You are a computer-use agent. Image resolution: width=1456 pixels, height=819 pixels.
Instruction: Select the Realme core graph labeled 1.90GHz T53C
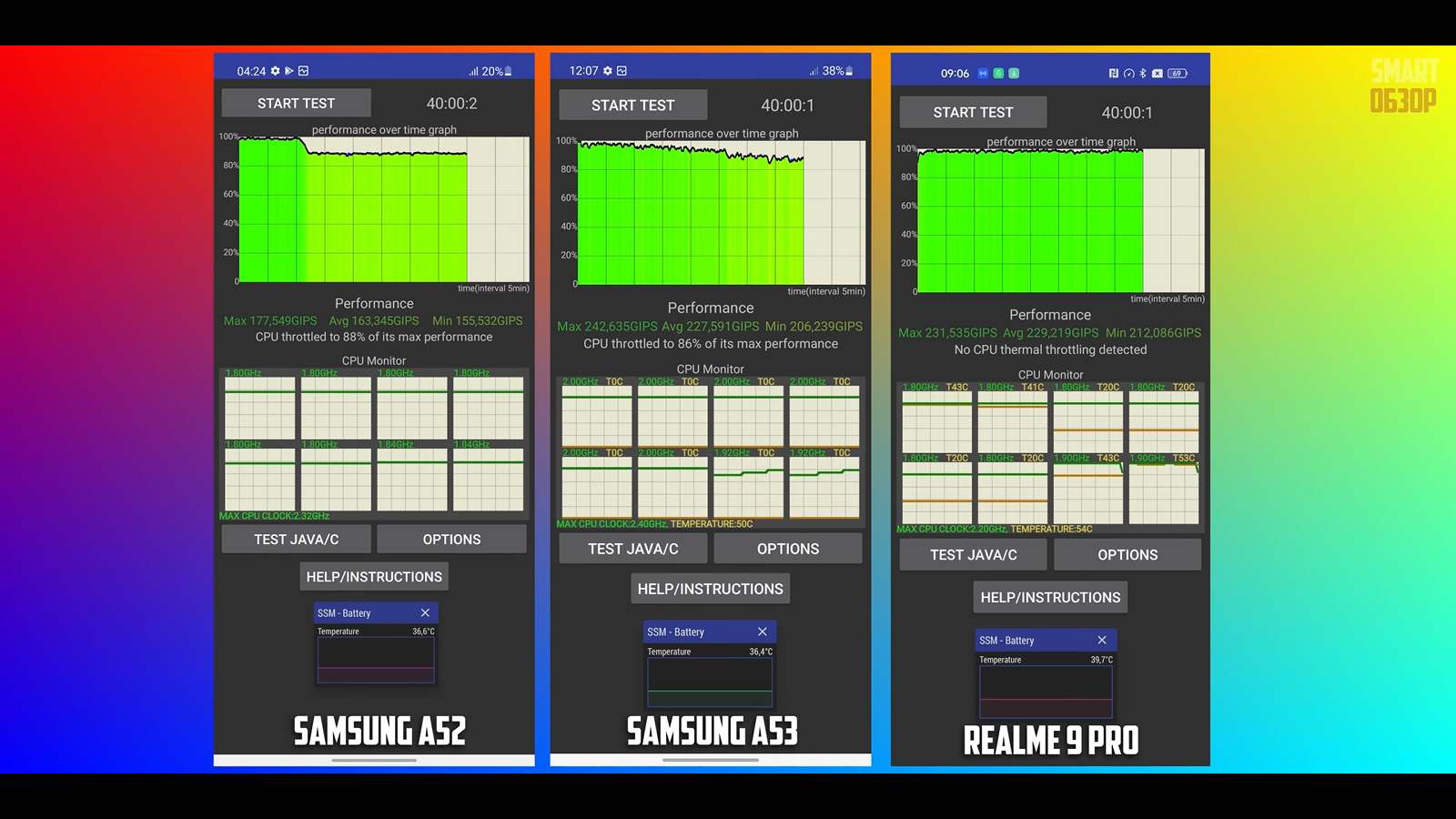pos(1164,493)
